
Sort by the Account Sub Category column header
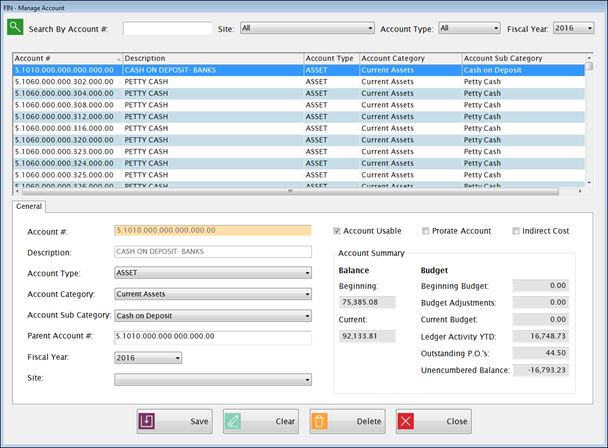pyautogui.click(x=523, y=59)
